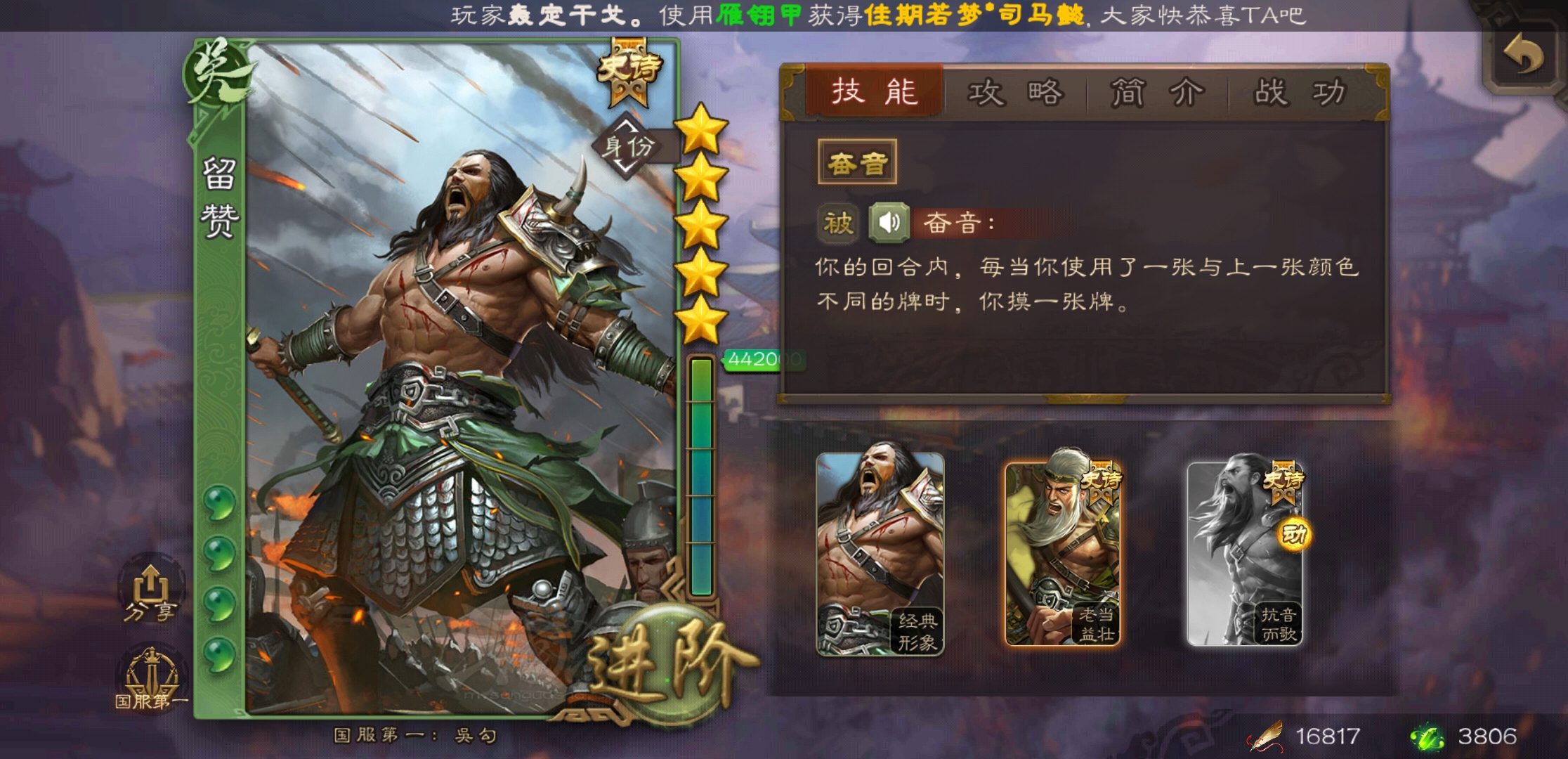Click the 被 passive skill badge
The image size is (1568, 759).
(x=837, y=223)
